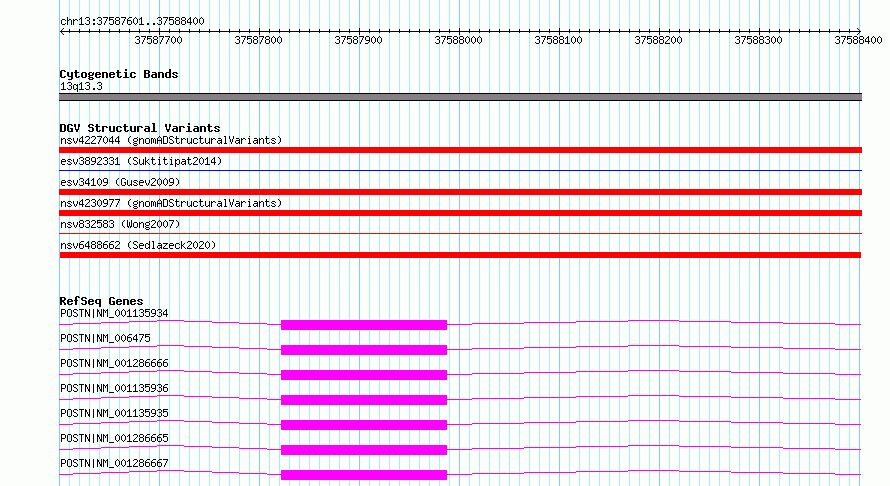This screenshot has height=486, width=890.
Task: Click the magenta exon of NM_001286667
Action: (364, 475)
